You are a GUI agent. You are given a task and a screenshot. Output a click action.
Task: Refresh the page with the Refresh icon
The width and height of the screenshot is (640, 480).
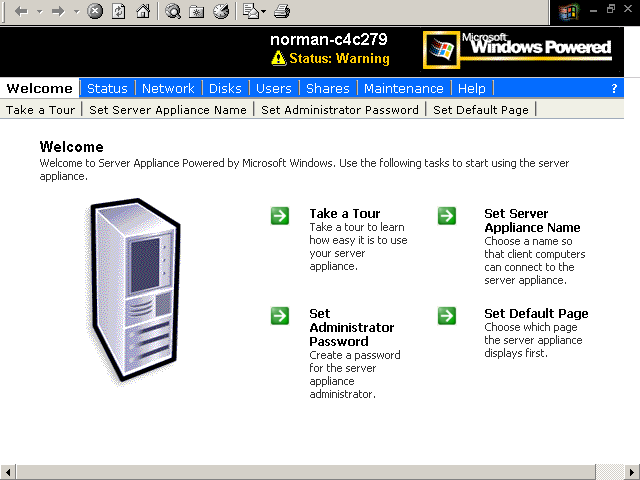[x=119, y=12]
